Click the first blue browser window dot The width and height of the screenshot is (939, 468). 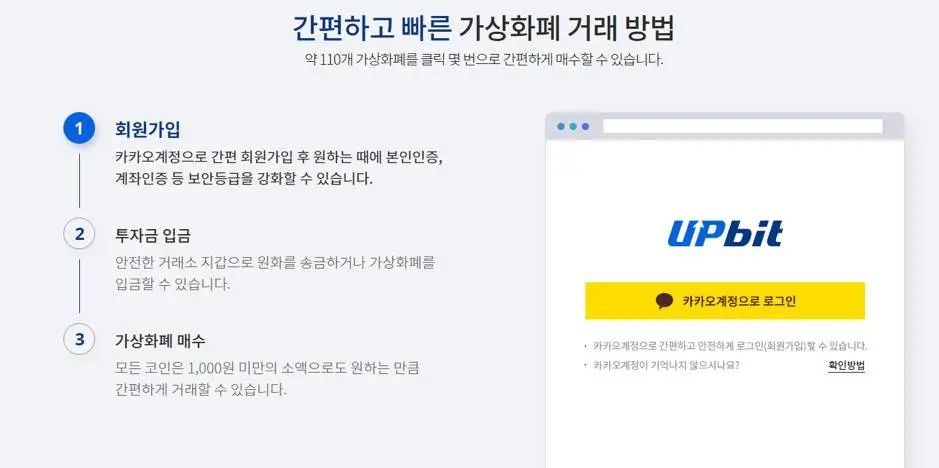coord(561,126)
